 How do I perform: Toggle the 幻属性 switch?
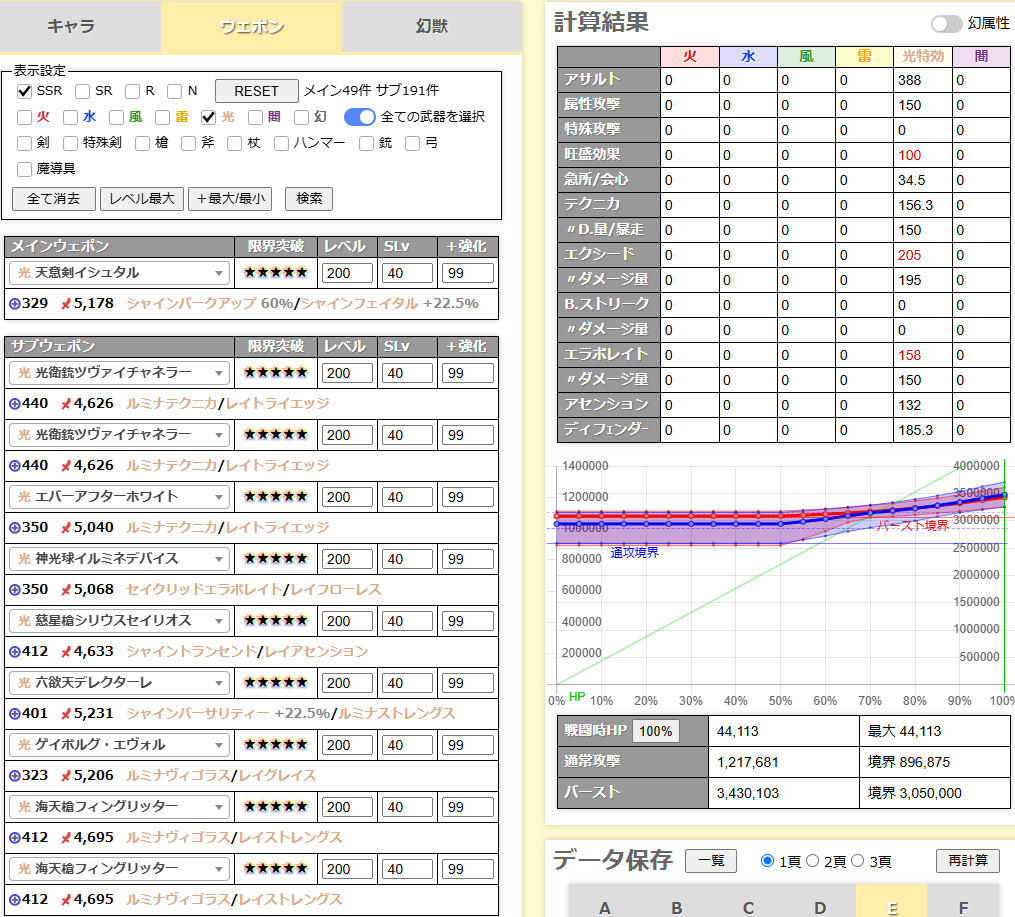click(x=946, y=24)
